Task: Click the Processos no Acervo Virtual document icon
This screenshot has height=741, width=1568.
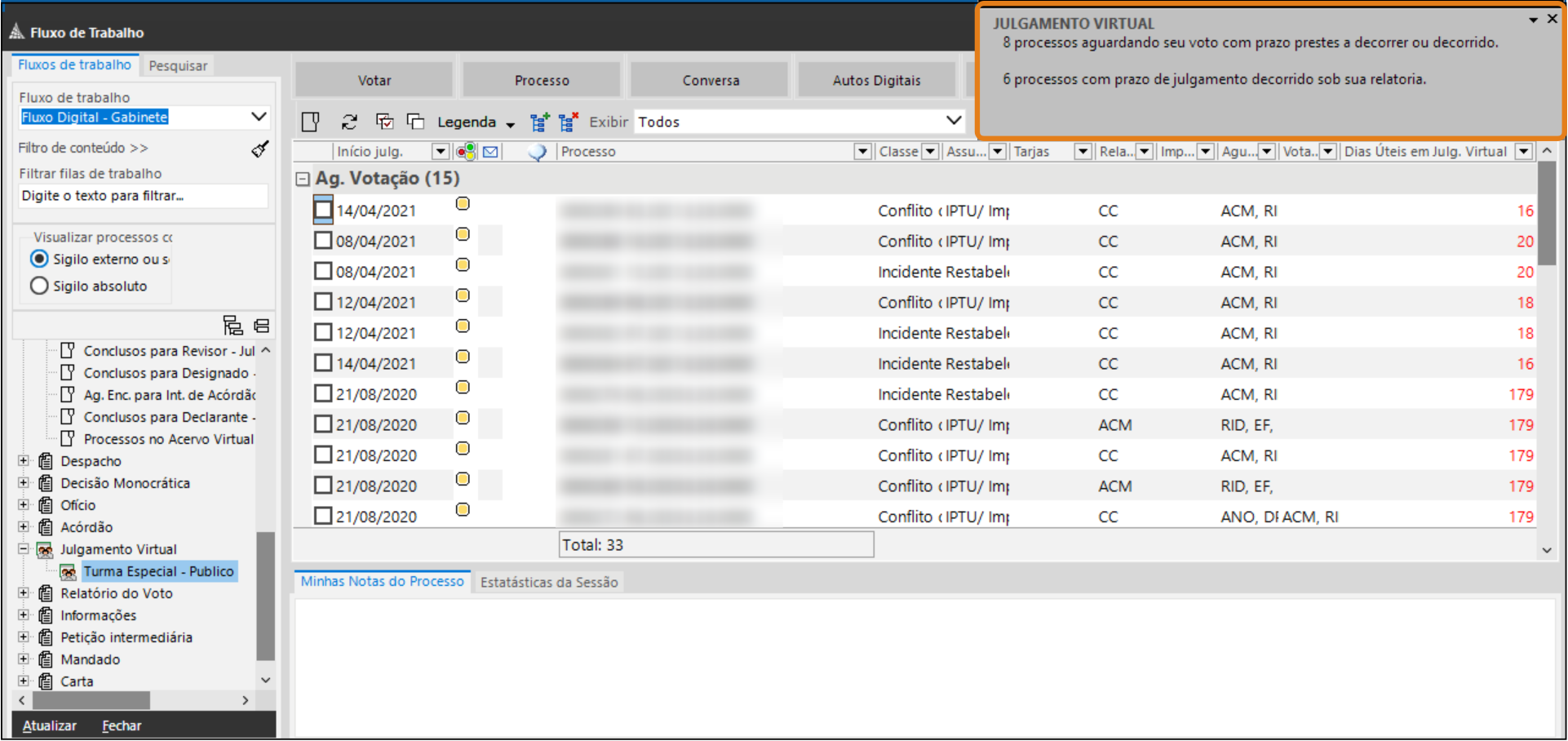Action: click(x=69, y=439)
